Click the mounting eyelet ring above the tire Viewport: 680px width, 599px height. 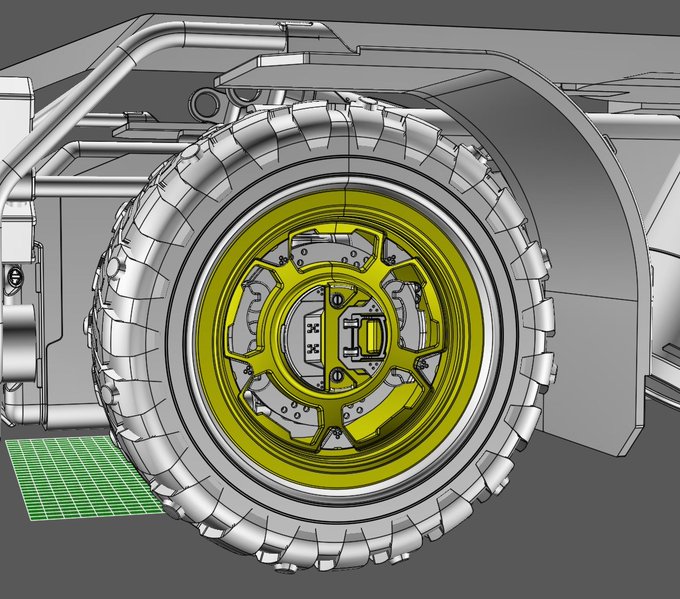[x=204, y=104]
